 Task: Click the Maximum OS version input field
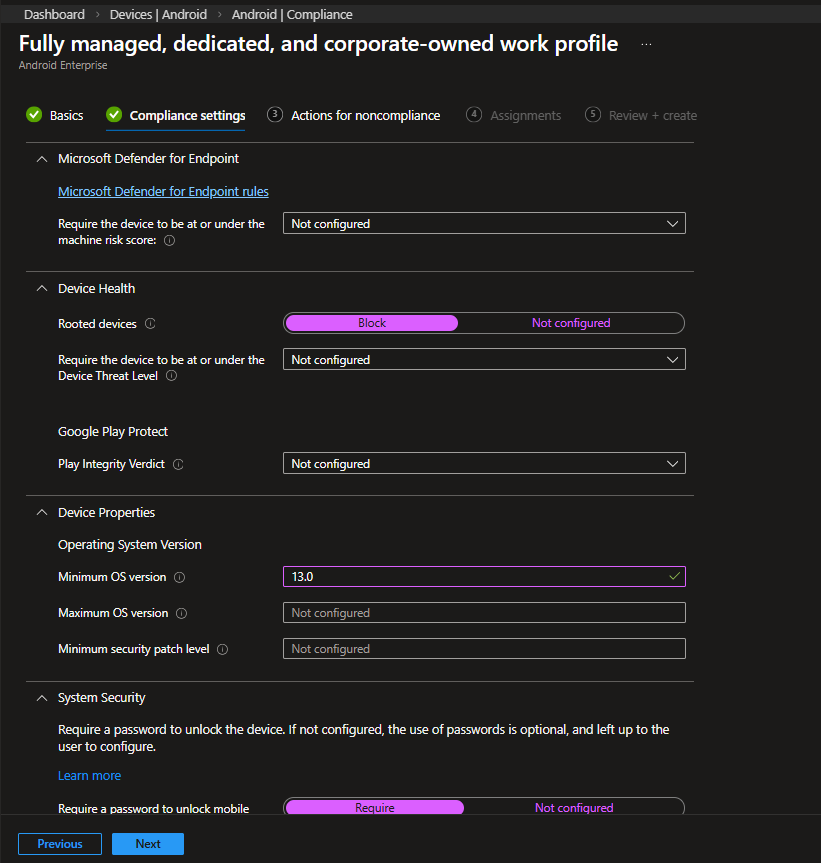pyautogui.click(x=484, y=613)
